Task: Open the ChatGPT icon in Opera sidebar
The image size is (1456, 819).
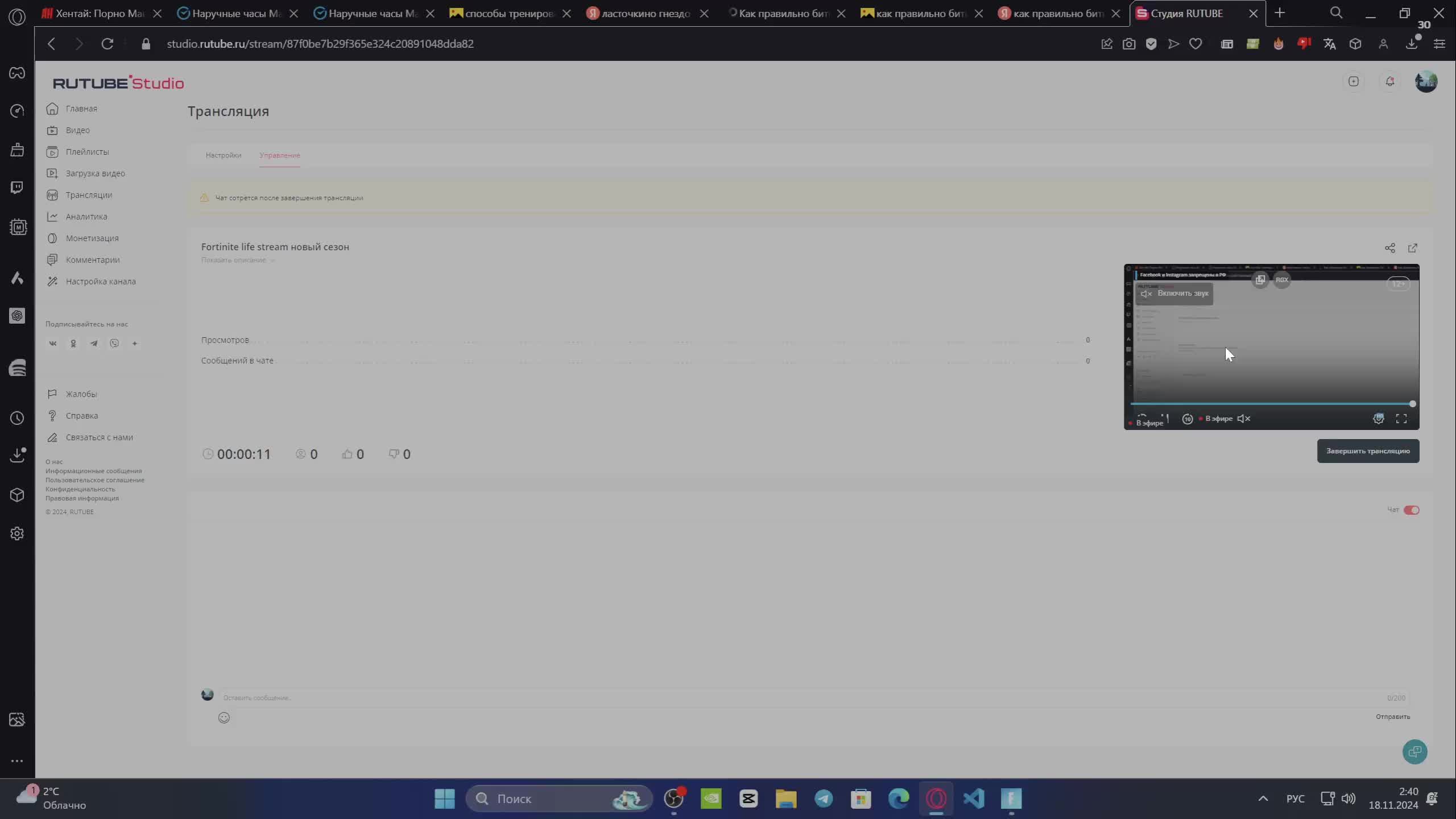Action: [x=17, y=316]
